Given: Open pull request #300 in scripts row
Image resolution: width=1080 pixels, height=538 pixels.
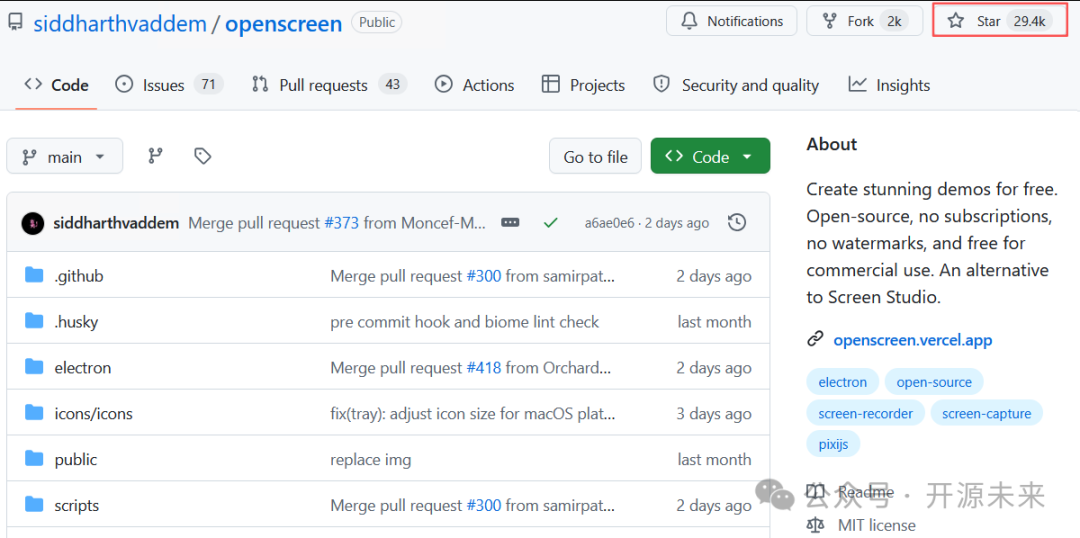Looking at the screenshot, I should (484, 505).
